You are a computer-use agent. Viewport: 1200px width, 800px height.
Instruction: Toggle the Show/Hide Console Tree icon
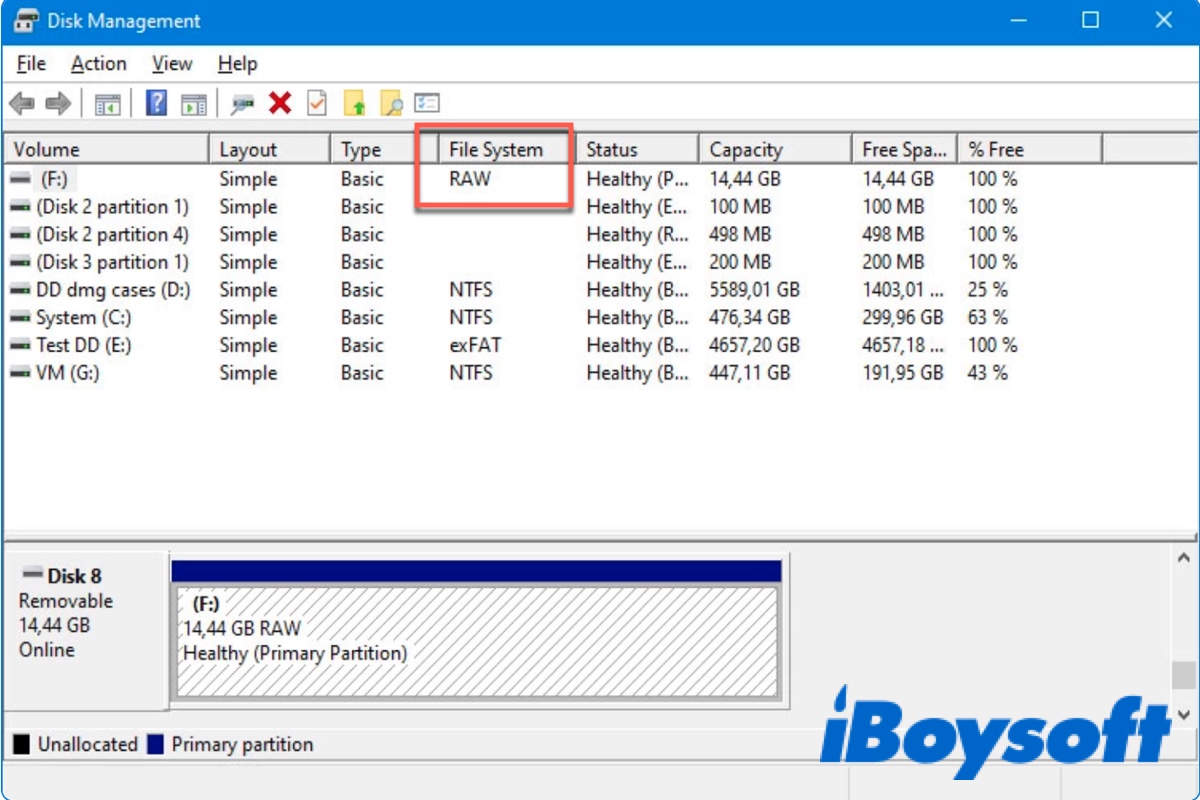point(109,103)
